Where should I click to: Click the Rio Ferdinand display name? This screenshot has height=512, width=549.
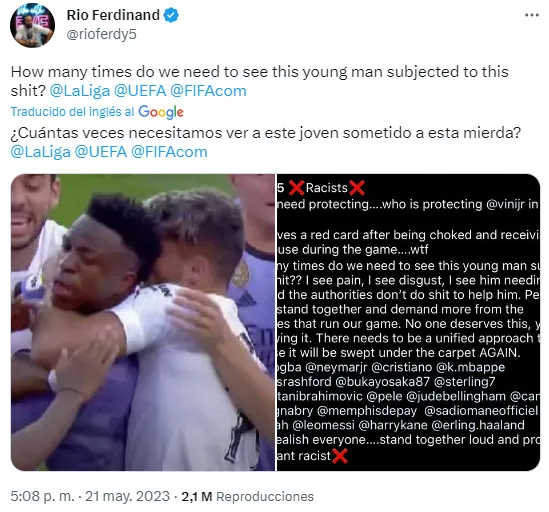tap(113, 15)
